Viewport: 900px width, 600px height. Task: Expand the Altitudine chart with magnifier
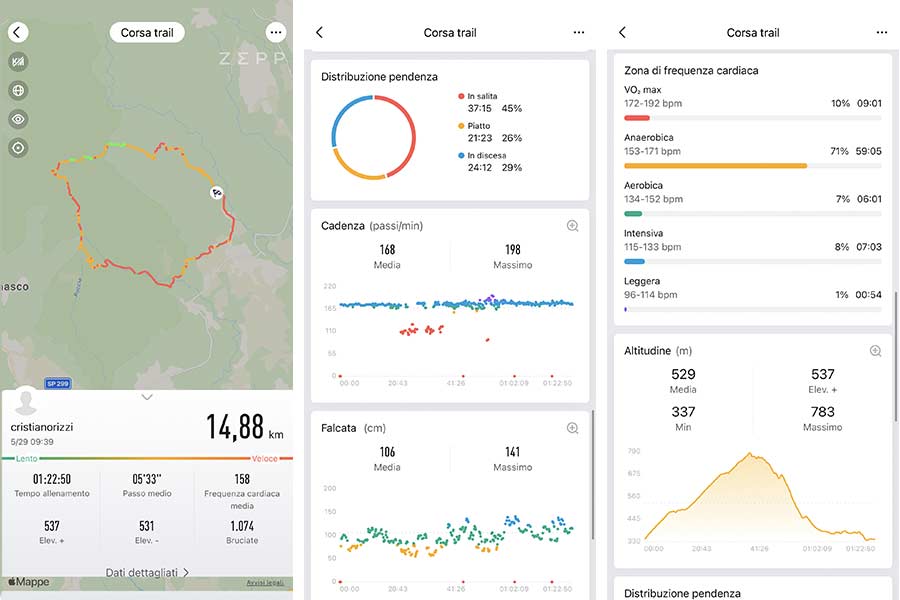875,351
